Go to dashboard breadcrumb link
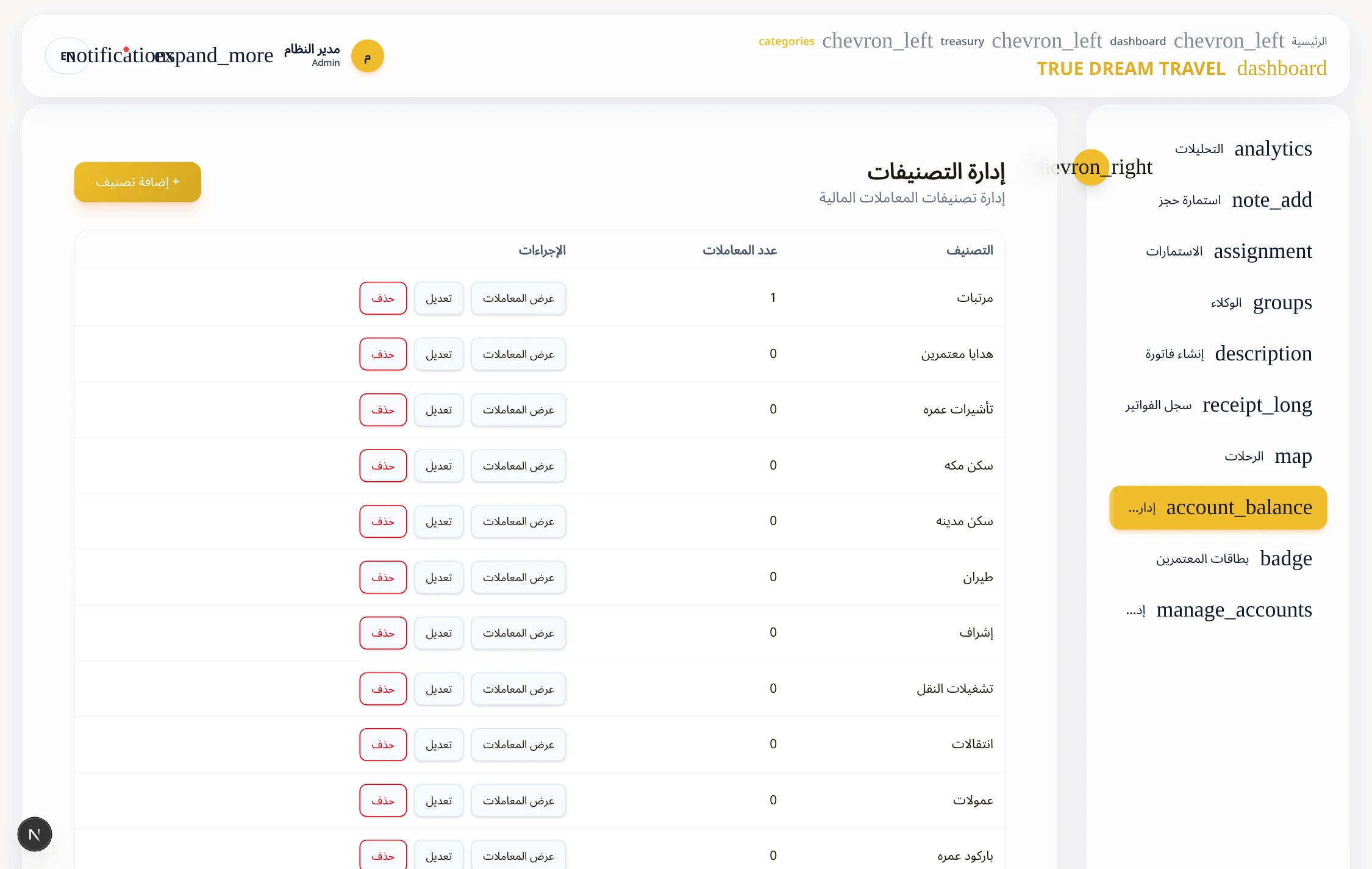 (1137, 41)
